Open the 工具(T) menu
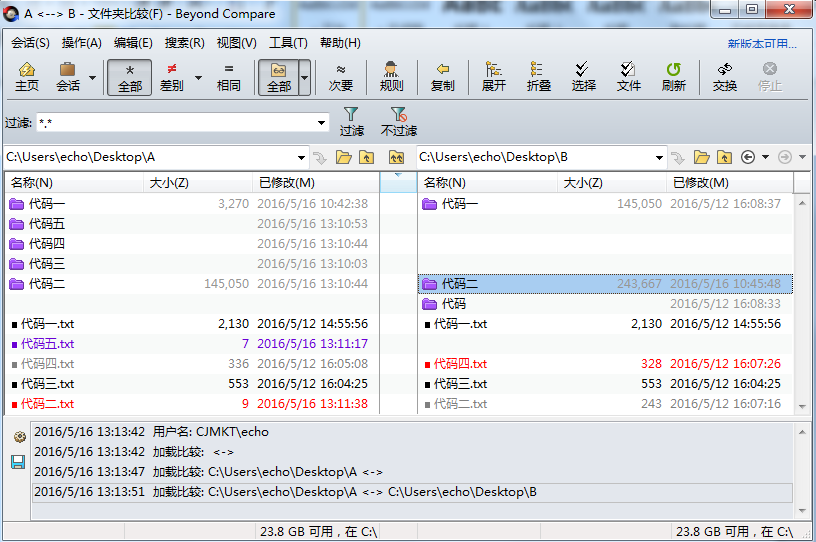This screenshot has height=542, width=816. tap(288, 43)
